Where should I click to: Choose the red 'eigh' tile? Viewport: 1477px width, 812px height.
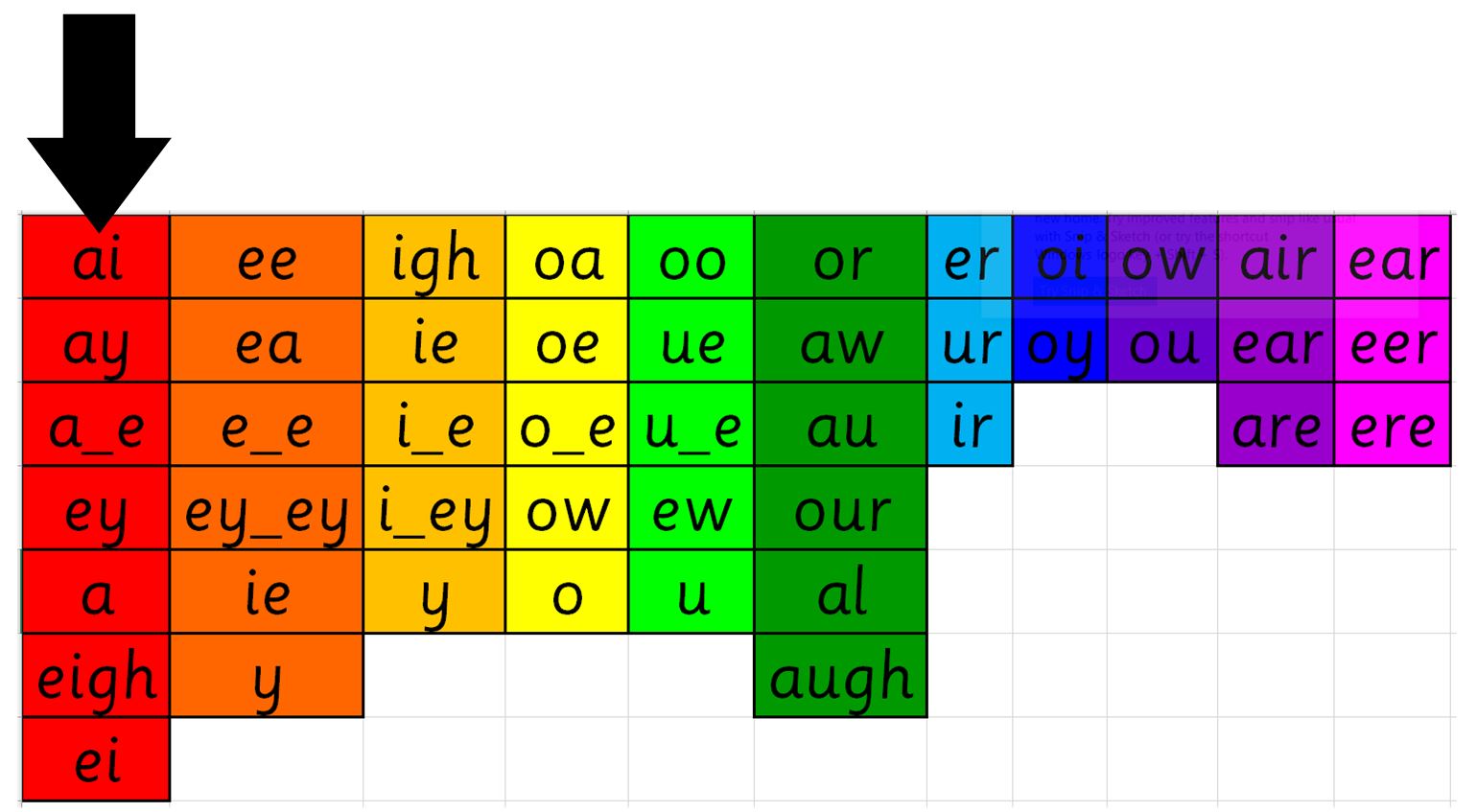pos(96,675)
